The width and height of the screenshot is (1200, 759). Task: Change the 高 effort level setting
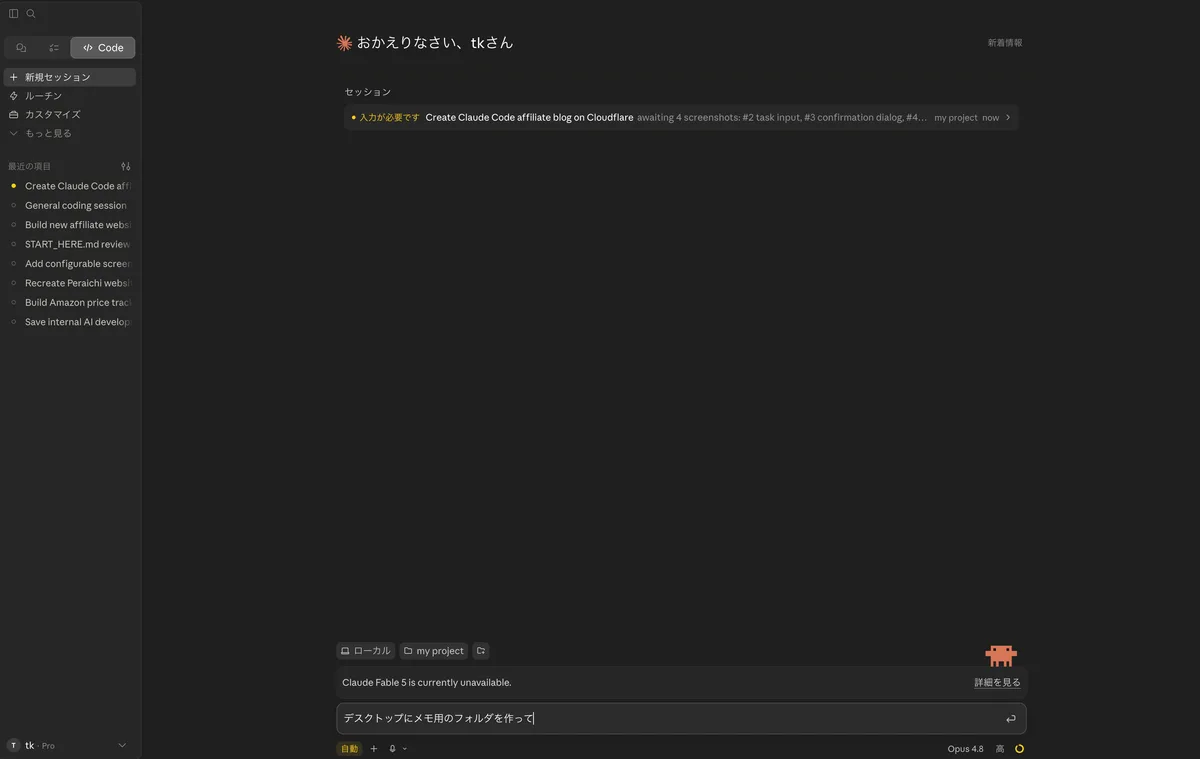[x=1000, y=749]
